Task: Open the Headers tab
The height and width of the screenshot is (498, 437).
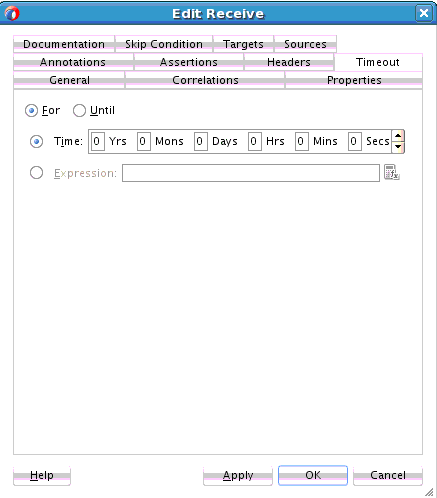Action: pyautogui.click(x=289, y=62)
